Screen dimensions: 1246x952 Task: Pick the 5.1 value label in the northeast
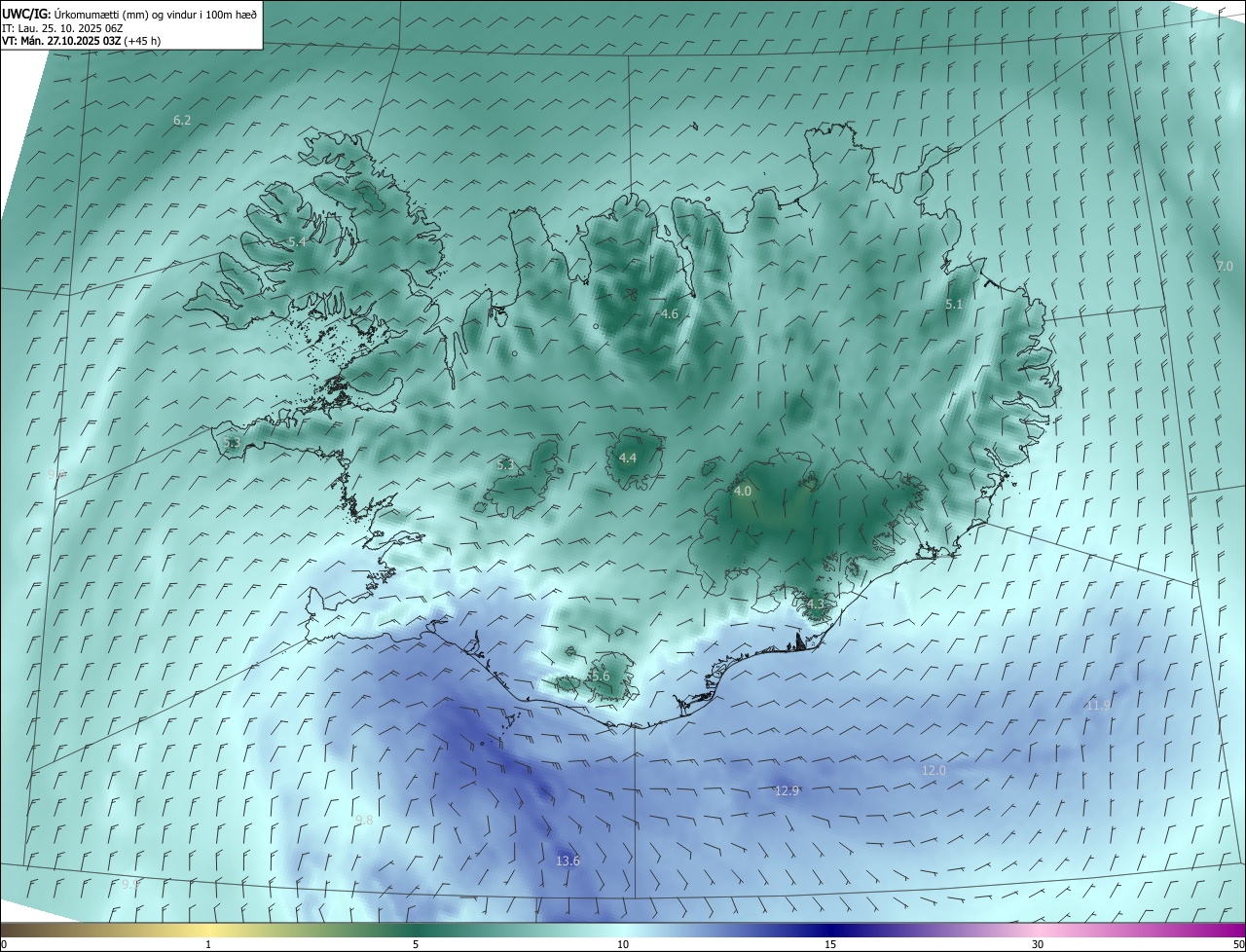pos(954,305)
